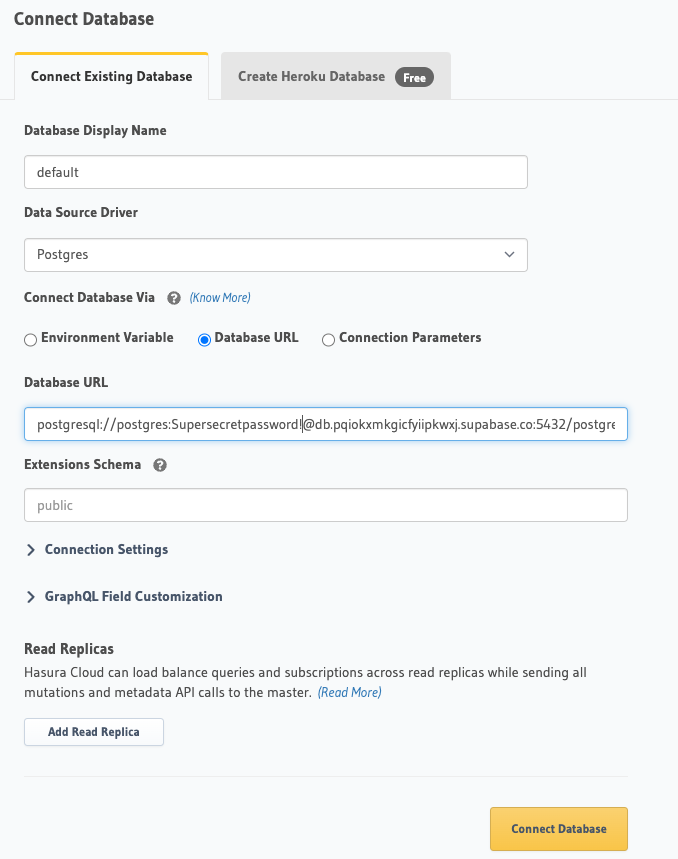Select the Connect Existing Database tab
The image size is (678, 859).
coord(111,76)
